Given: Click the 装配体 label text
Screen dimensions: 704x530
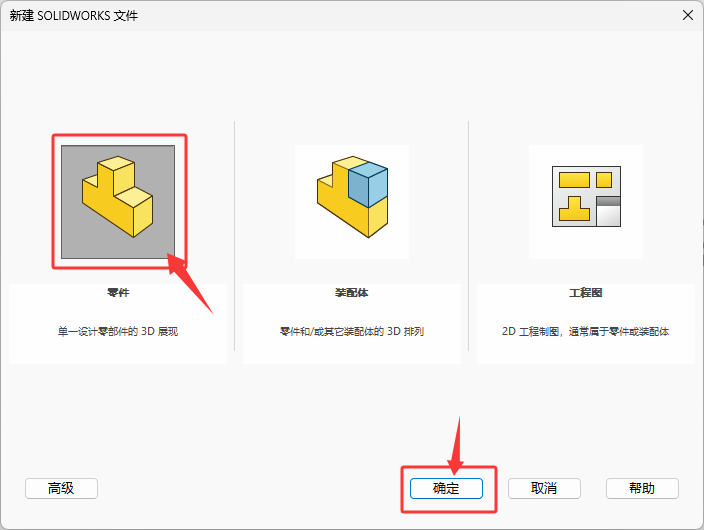Looking at the screenshot, I should [x=352, y=293].
